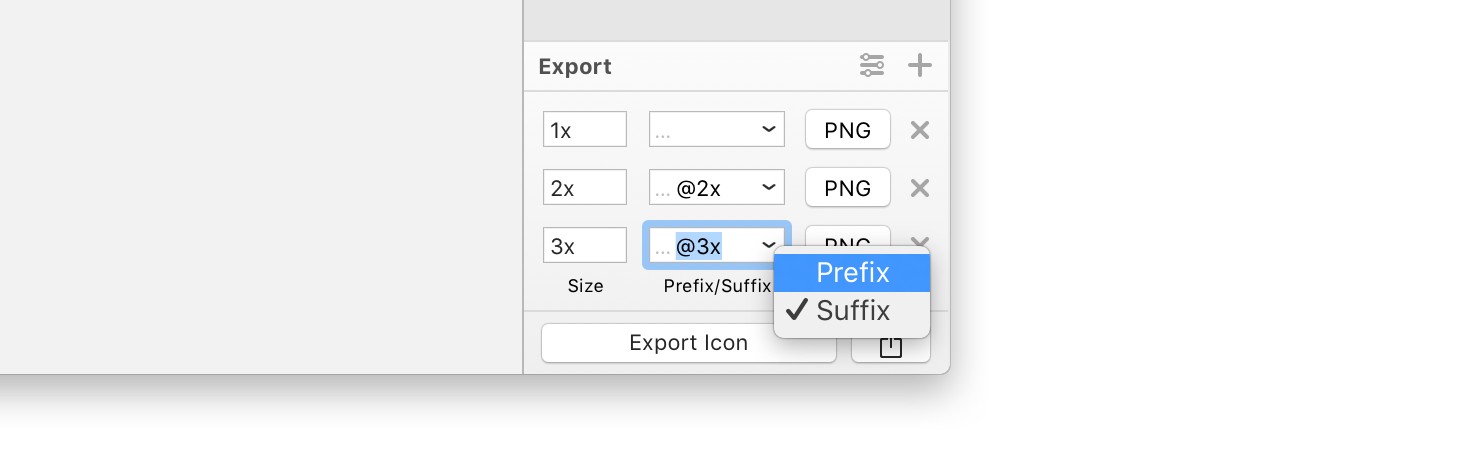Image resolution: width=1472 pixels, height=460 pixels.
Task: Expand the @3x prefix/suffix dropdown arrow
Action: [x=768, y=245]
